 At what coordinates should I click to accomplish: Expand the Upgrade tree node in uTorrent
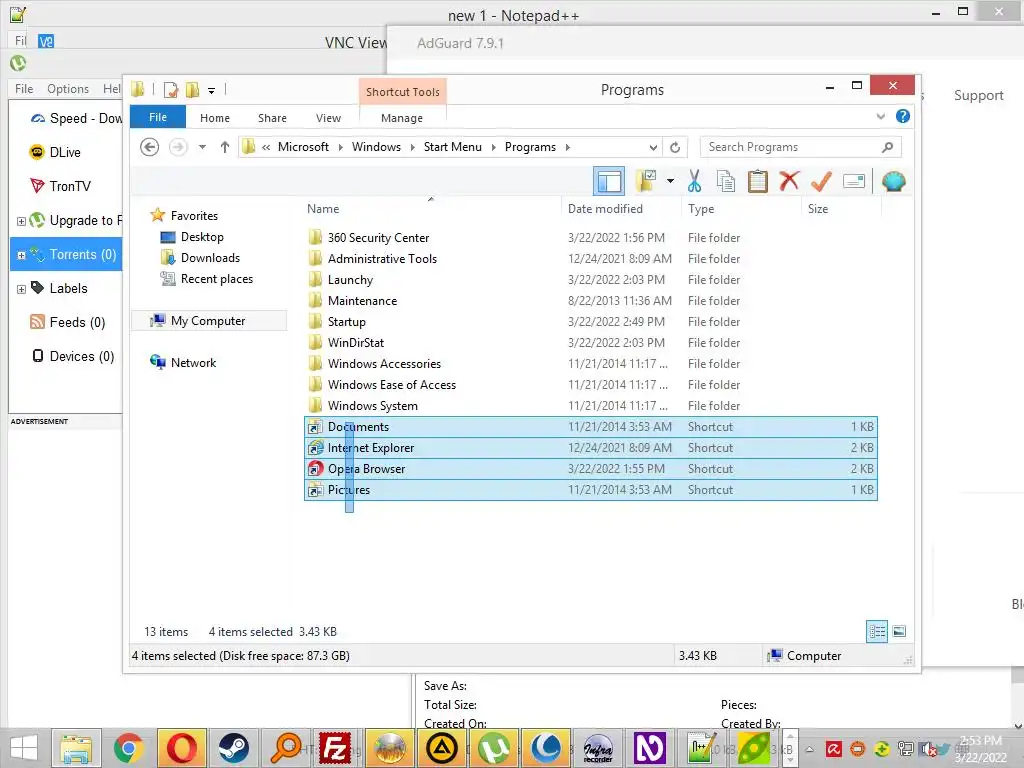tap(21, 221)
